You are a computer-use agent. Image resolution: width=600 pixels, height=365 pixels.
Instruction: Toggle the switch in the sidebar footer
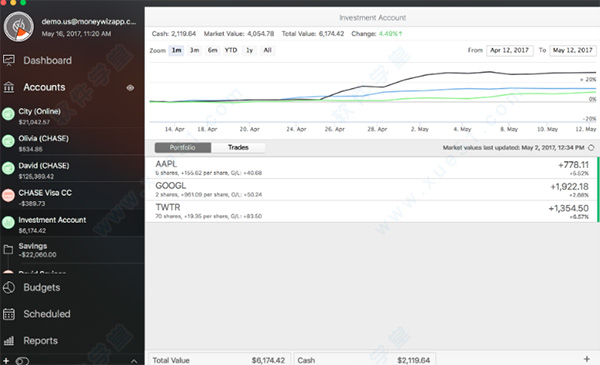point(22,361)
